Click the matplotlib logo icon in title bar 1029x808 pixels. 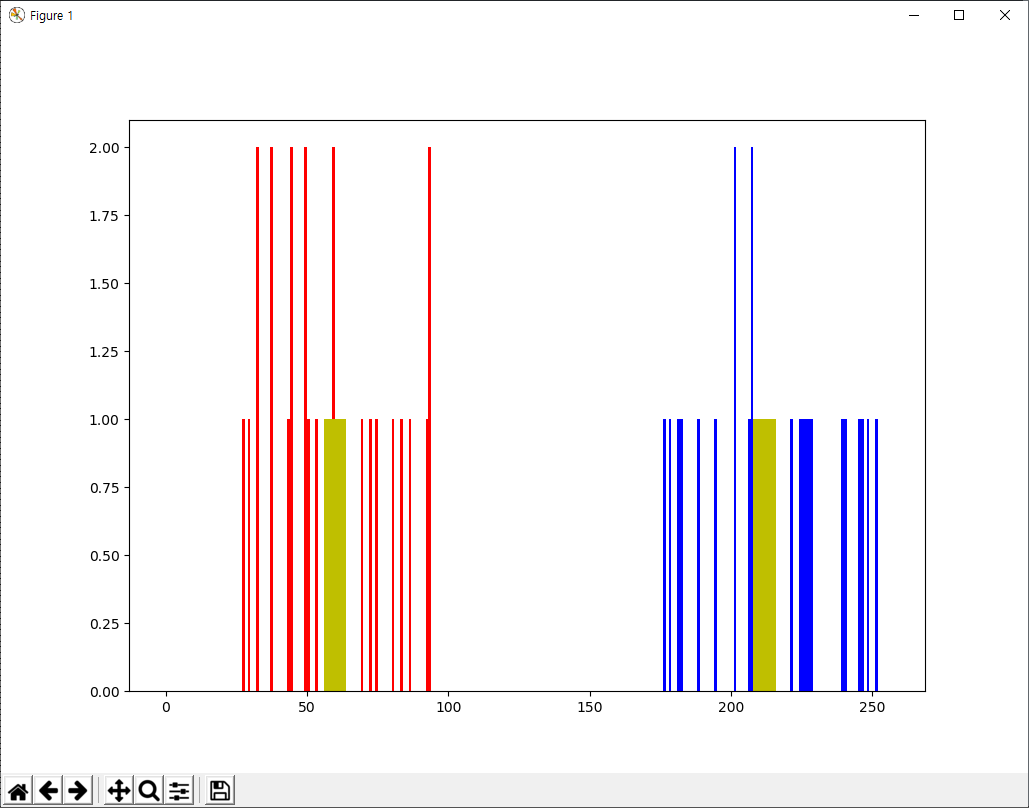pyautogui.click(x=16, y=15)
